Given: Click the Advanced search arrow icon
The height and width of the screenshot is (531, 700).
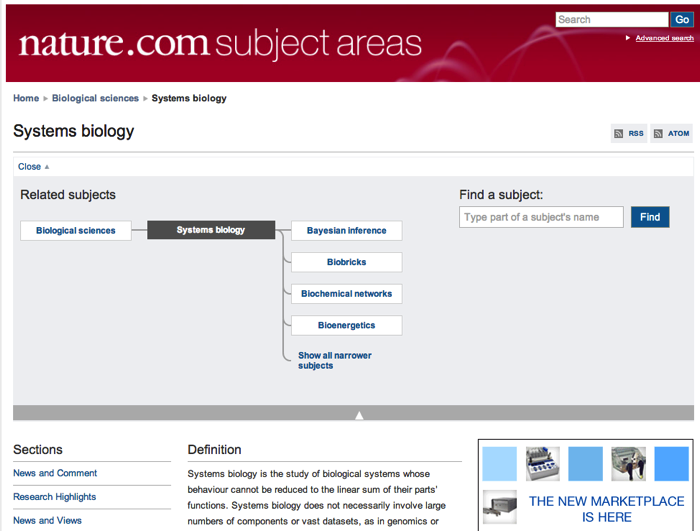Looking at the screenshot, I should [x=628, y=38].
